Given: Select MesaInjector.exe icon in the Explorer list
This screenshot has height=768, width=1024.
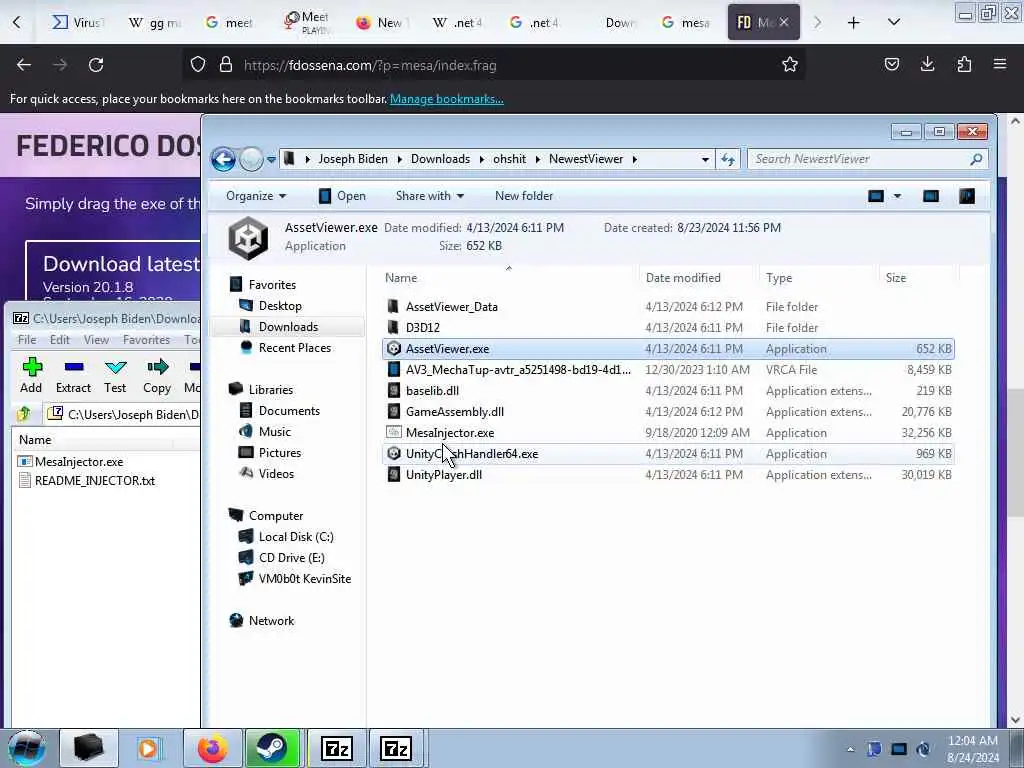Looking at the screenshot, I should 394,432.
